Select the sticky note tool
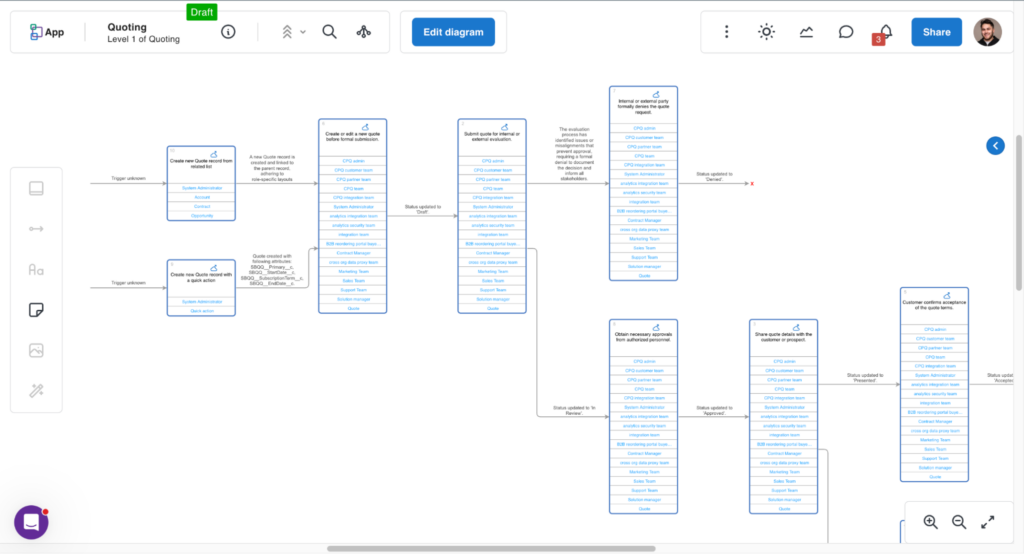The height and width of the screenshot is (554, 1024). (x=36, y=310)
